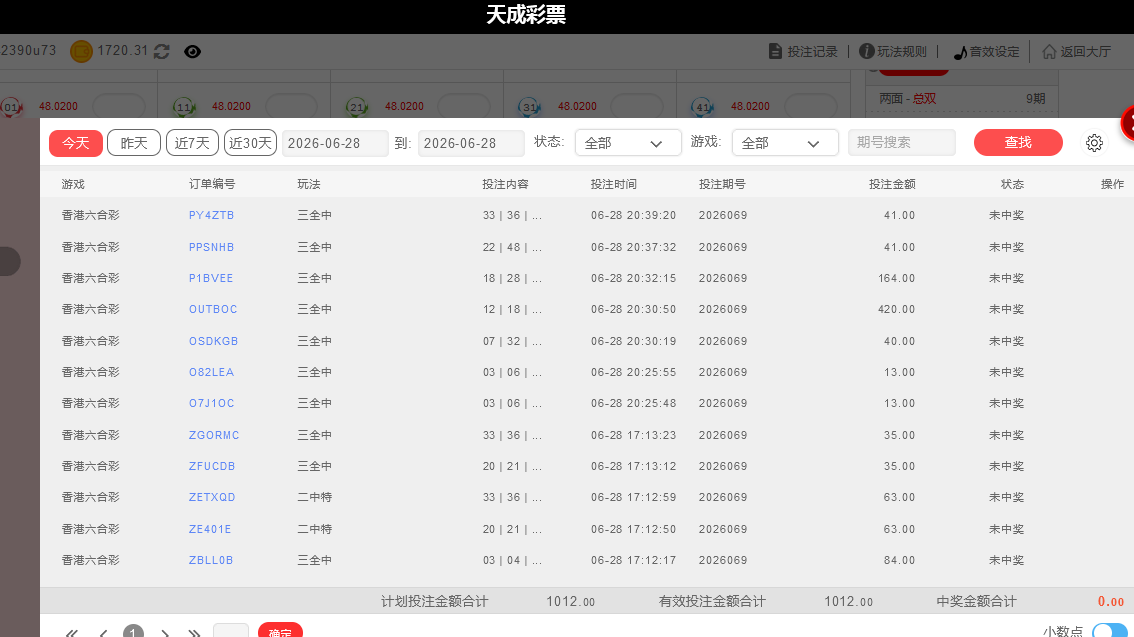
Task: Refresh the balance with the reload icon
Action: pyautogui.click(x=162, y=51)
